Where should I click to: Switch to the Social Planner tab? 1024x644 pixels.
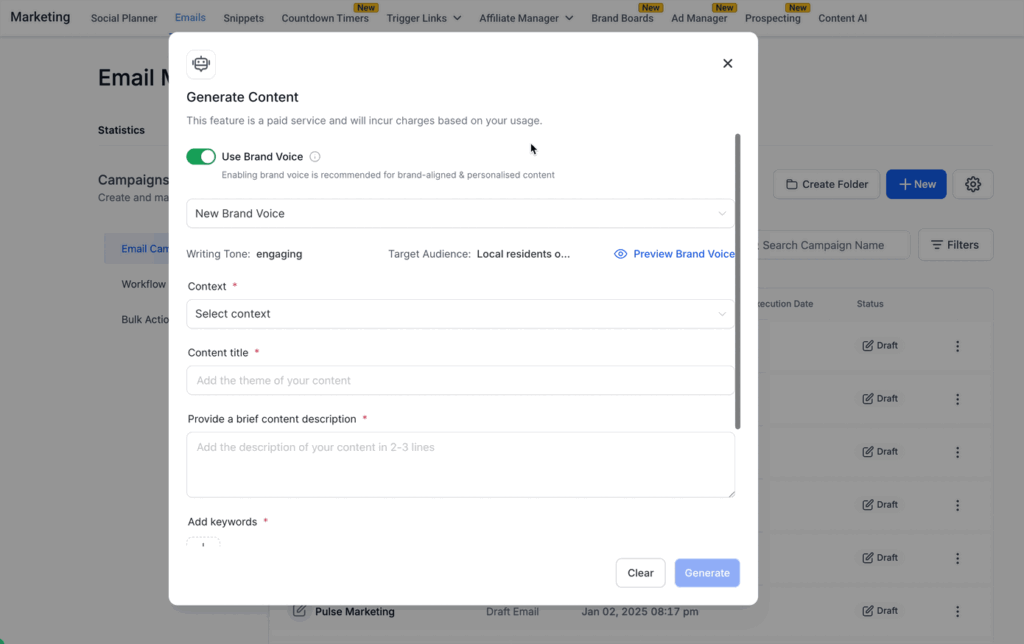pos(125,18)
